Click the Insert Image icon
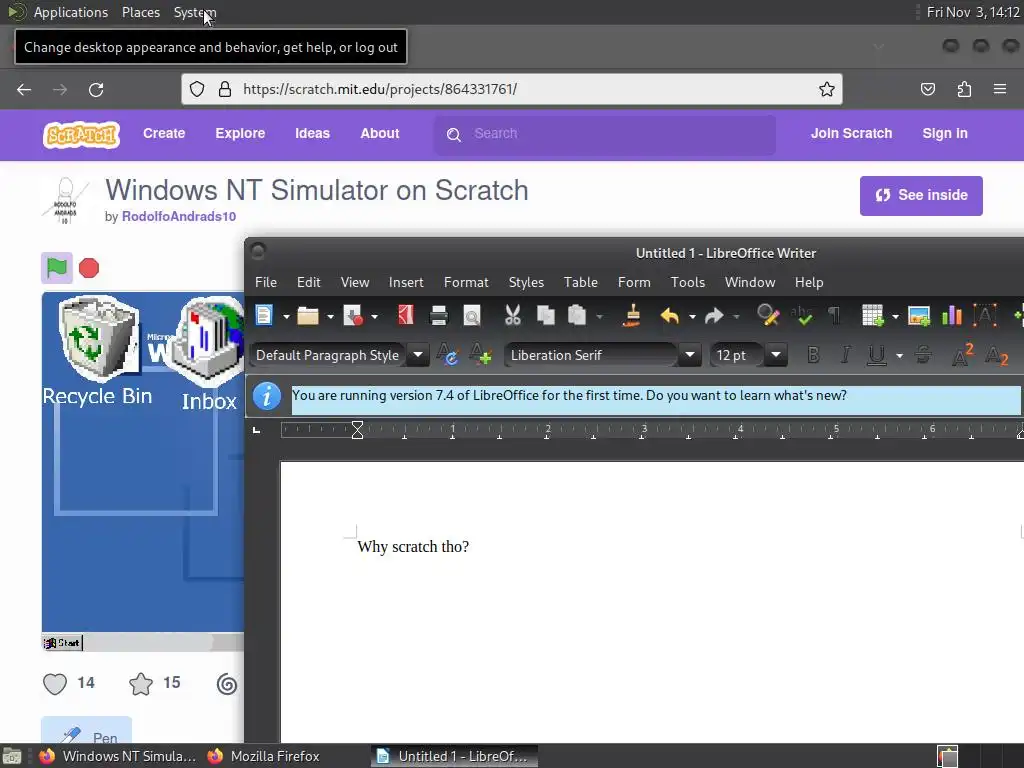The width and height of the screenshot is (1024, 768). click(919, 316)
